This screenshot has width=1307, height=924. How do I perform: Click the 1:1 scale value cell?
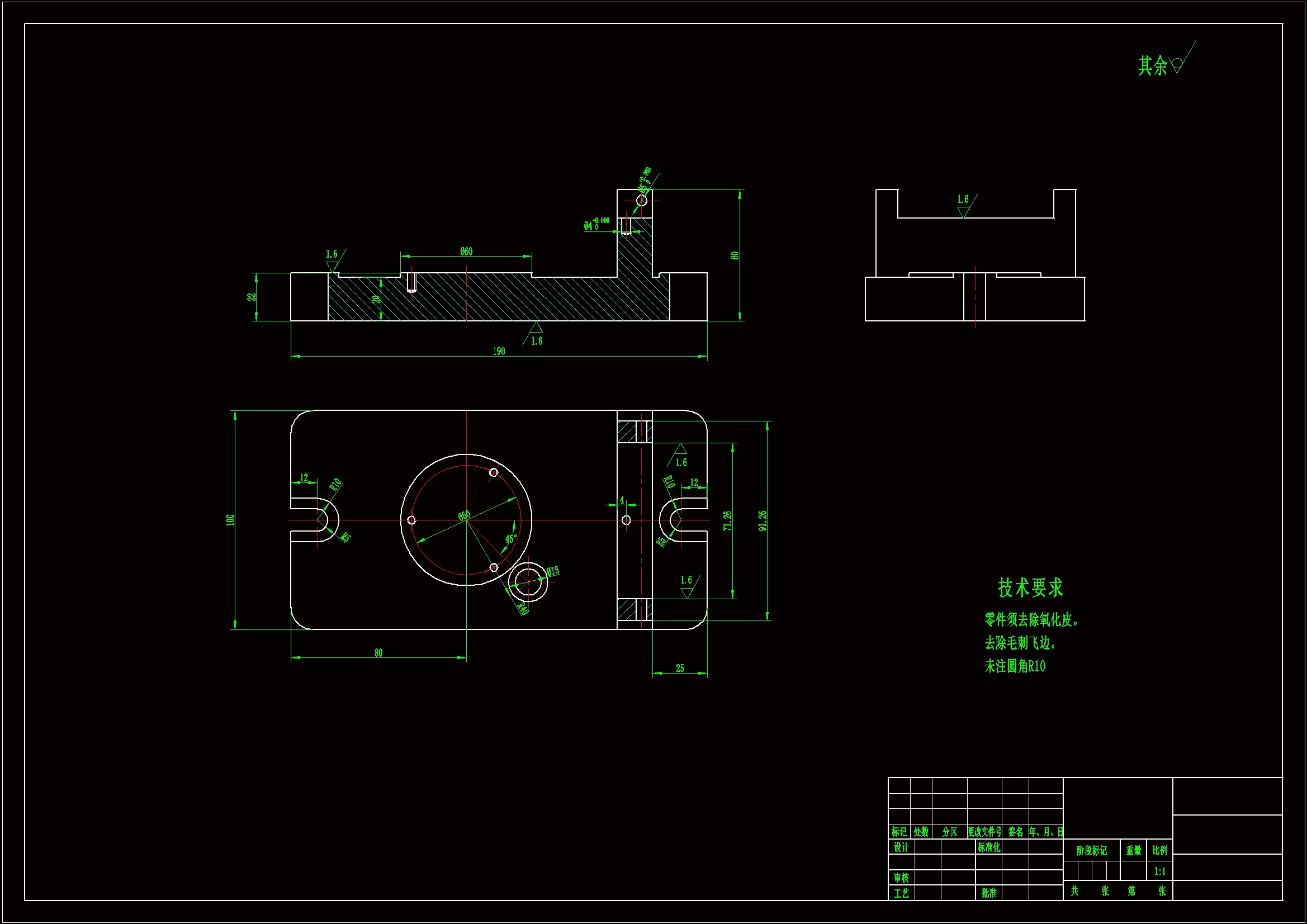pyautogui.click(x=1159, y=871)
